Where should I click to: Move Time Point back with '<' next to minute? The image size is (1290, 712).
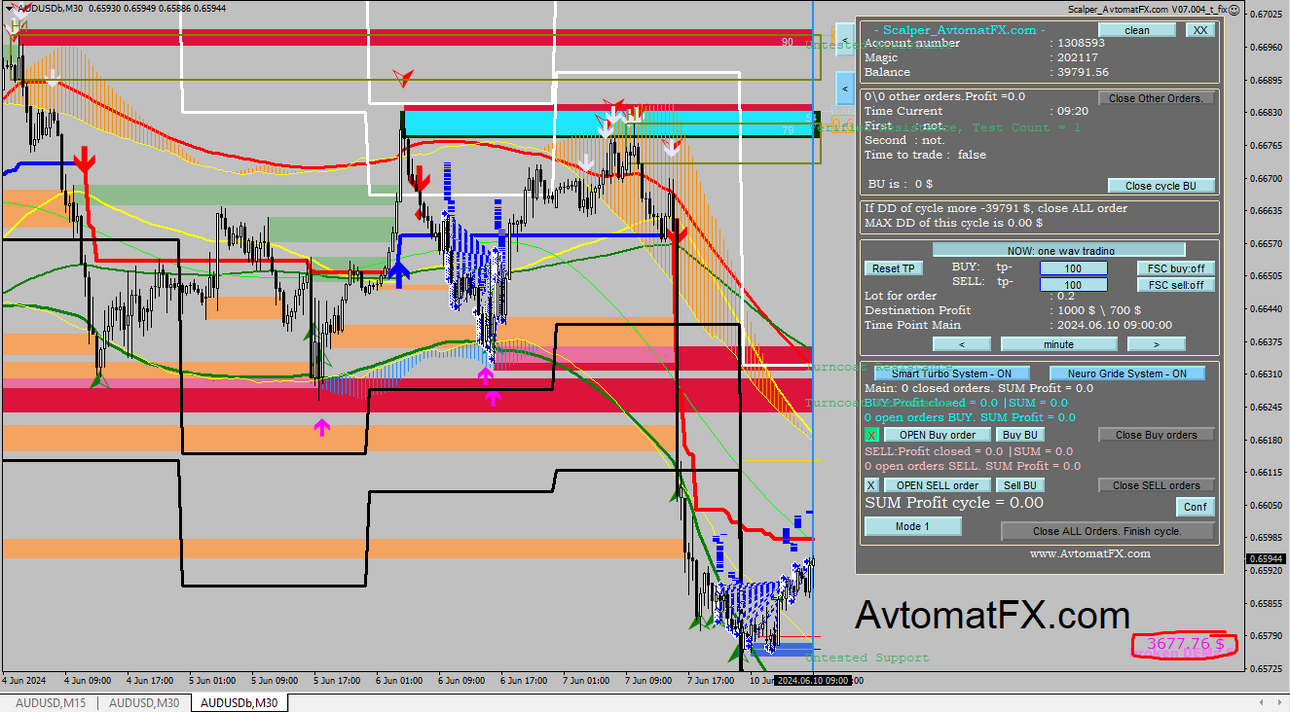962,344
